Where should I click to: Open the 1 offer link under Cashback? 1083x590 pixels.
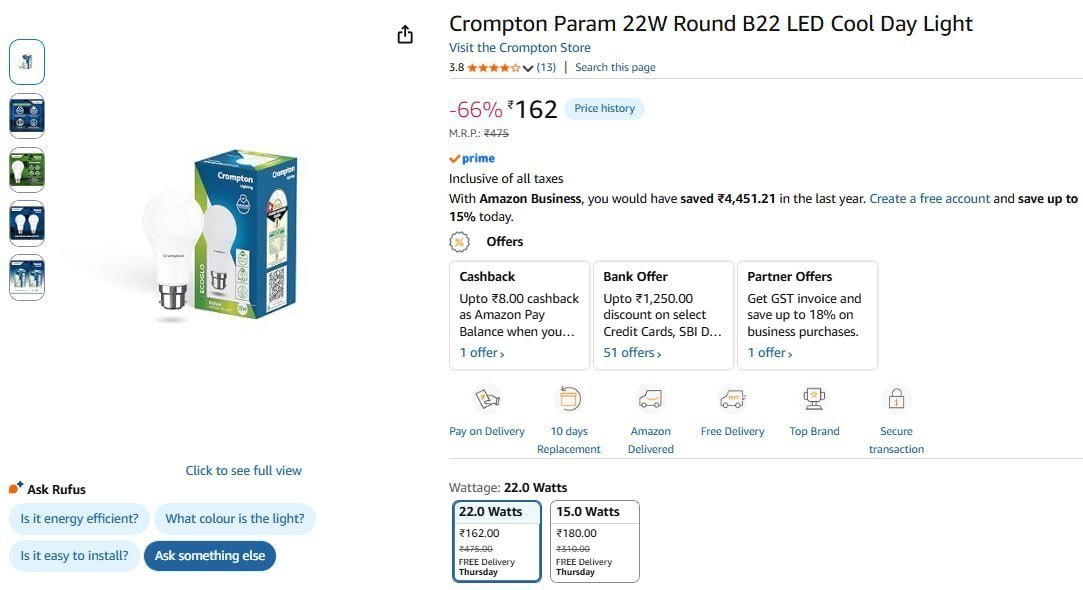pos(482,353)
